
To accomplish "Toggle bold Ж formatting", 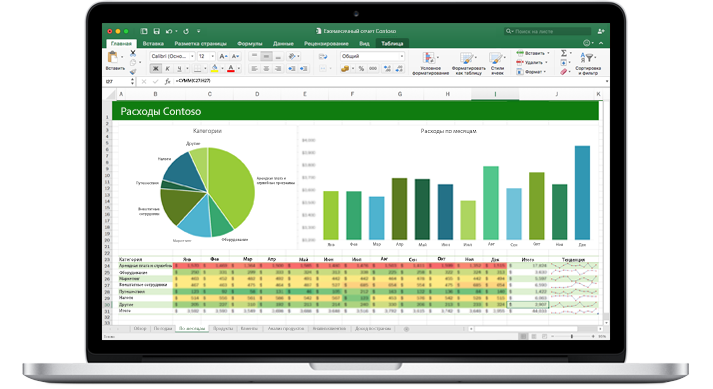I will pyautogui.click(x=156, y=69).
